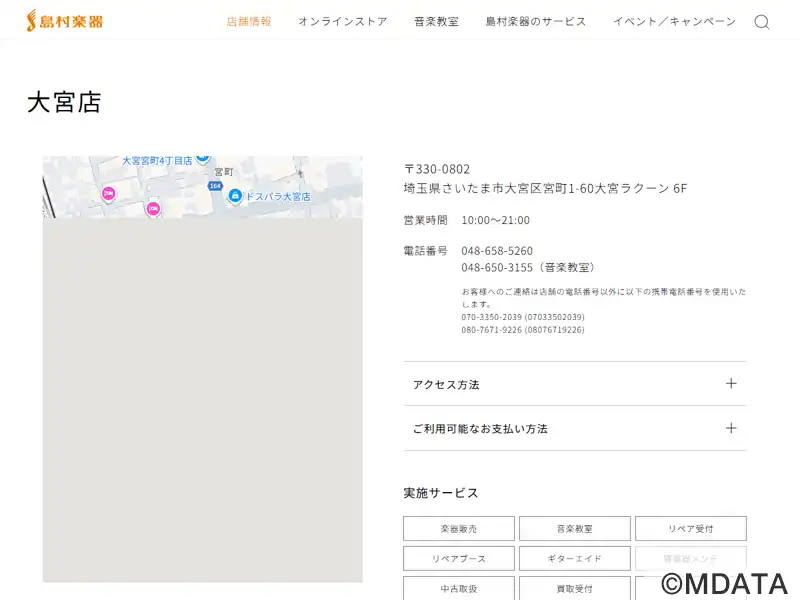Viewport: 800px width, 600px height.
Task: Go to 音楽教室 in top navigation
Action: click(x=436, y=22)
